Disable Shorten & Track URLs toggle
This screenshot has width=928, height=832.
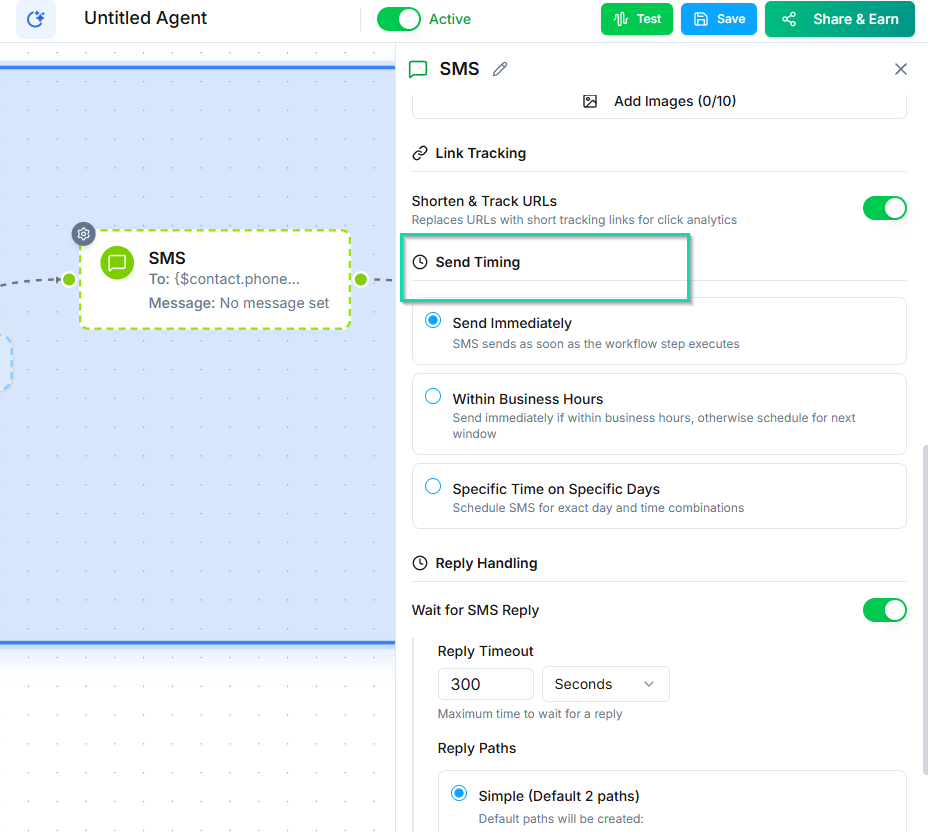coord(884,208)
